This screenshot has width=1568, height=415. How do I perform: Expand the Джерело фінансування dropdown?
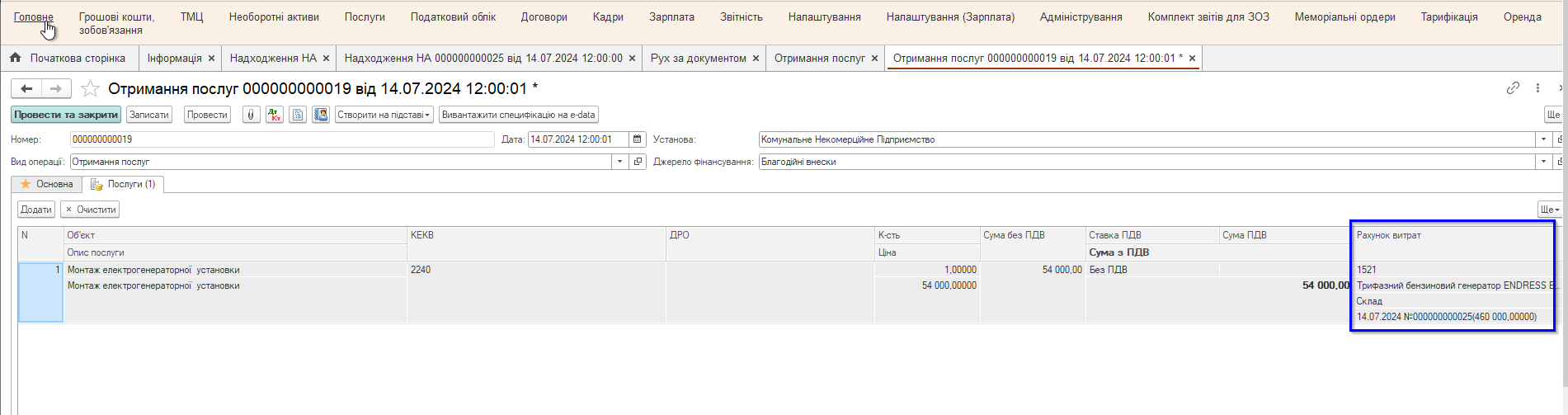coord(1543,162)
